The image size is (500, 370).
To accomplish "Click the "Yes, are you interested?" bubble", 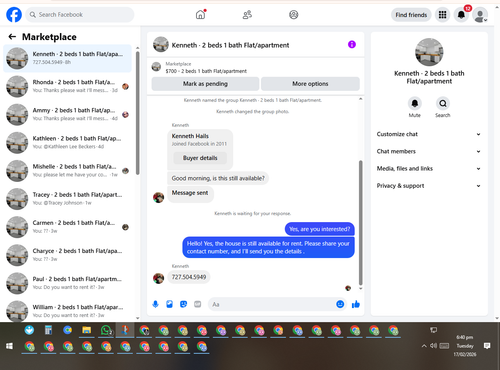I will [320, 229].
